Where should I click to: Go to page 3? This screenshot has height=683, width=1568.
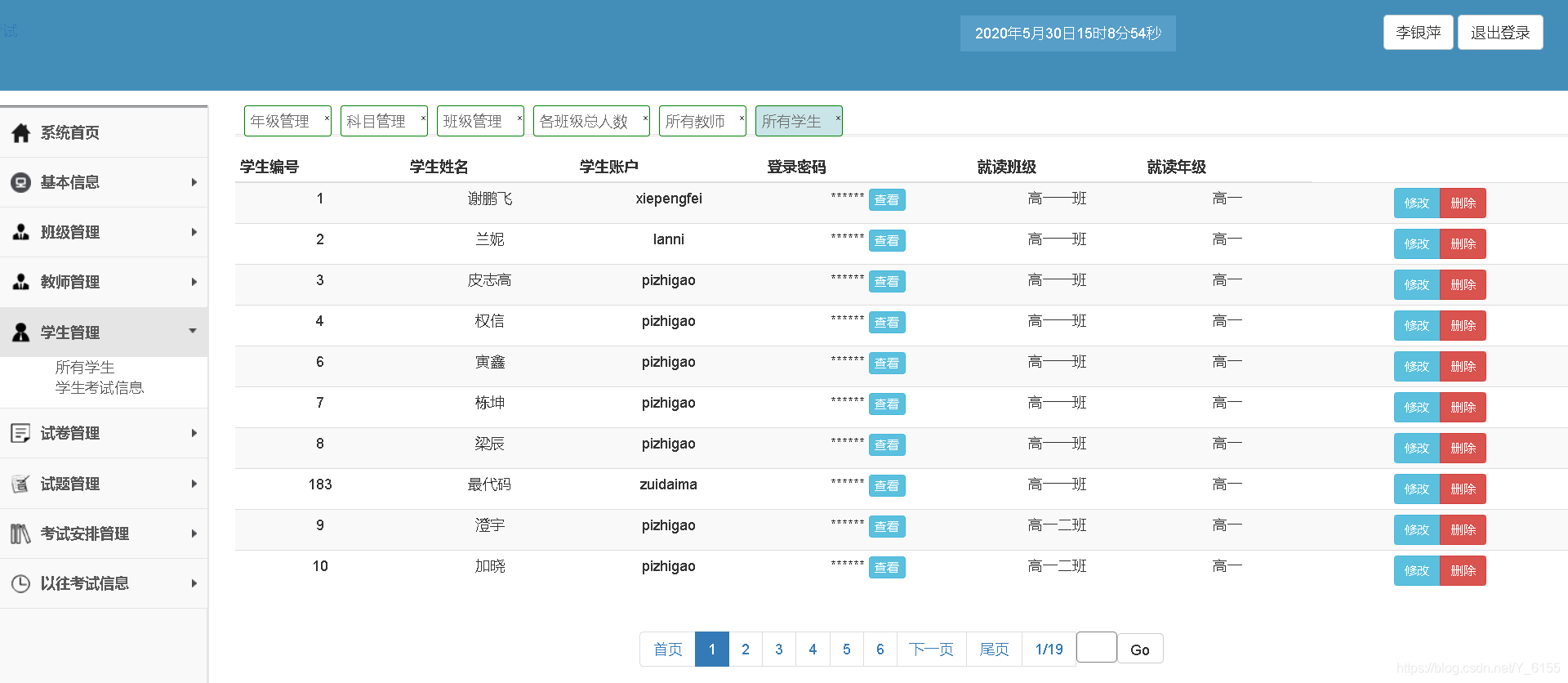tap(779, 650)
